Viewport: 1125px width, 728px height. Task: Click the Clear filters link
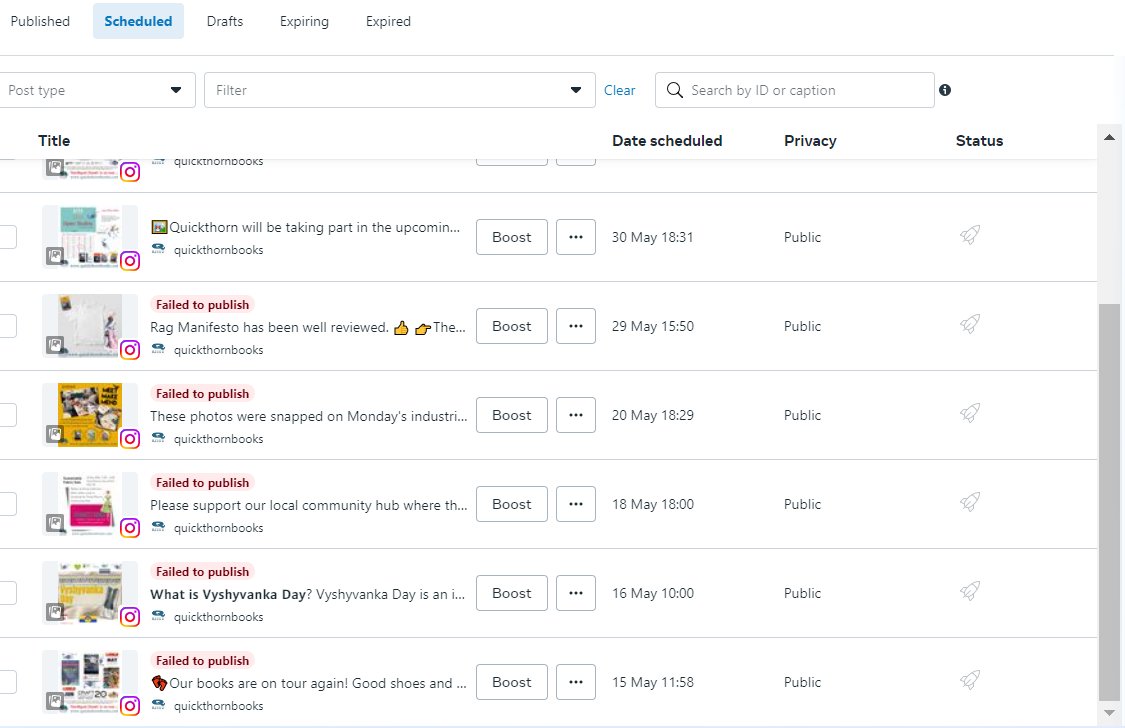click(619, 90)
